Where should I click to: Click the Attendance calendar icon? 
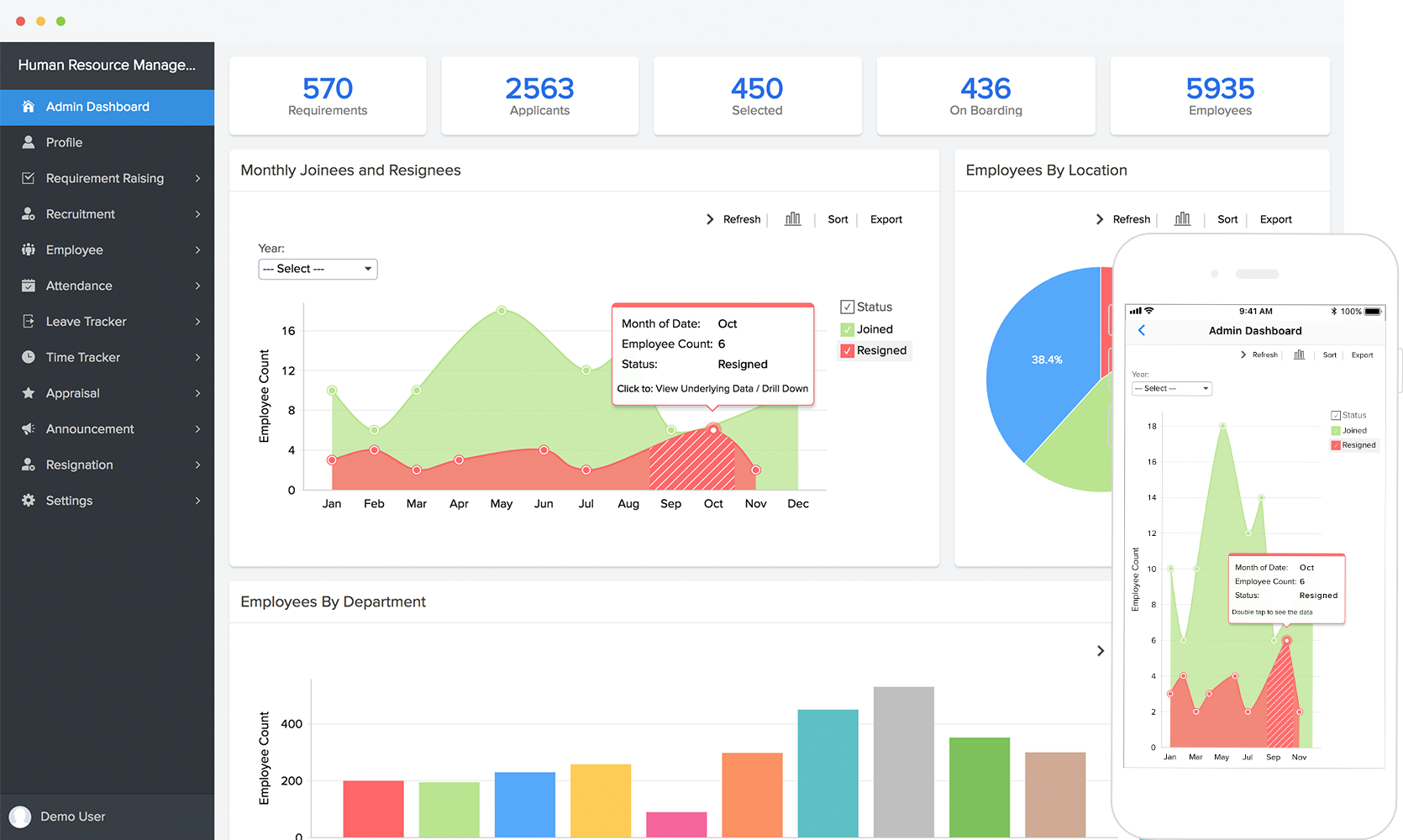pos(28,286)
